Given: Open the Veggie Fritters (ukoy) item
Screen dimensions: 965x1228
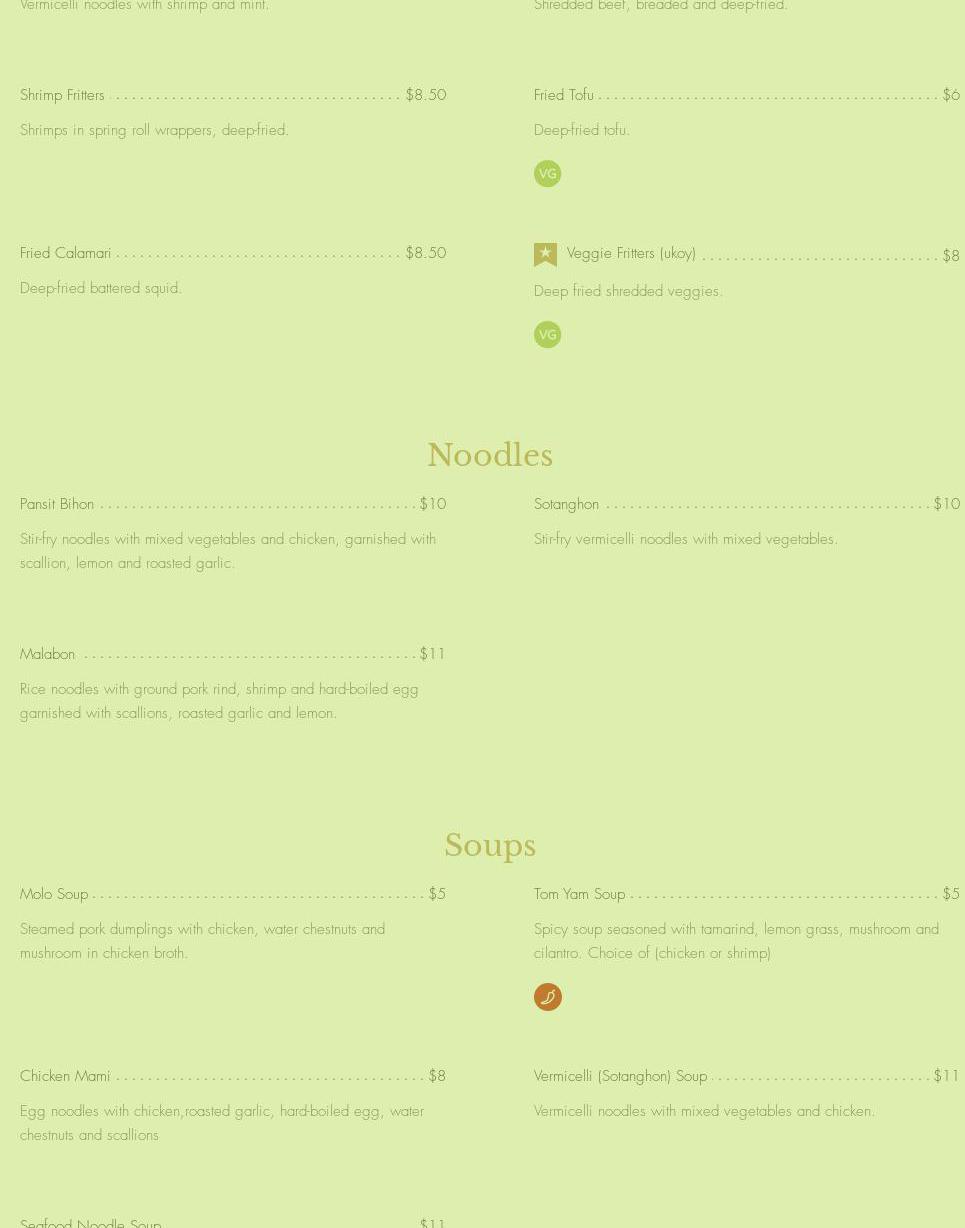Looking at the screenshot, I should [x=631, y=253].
